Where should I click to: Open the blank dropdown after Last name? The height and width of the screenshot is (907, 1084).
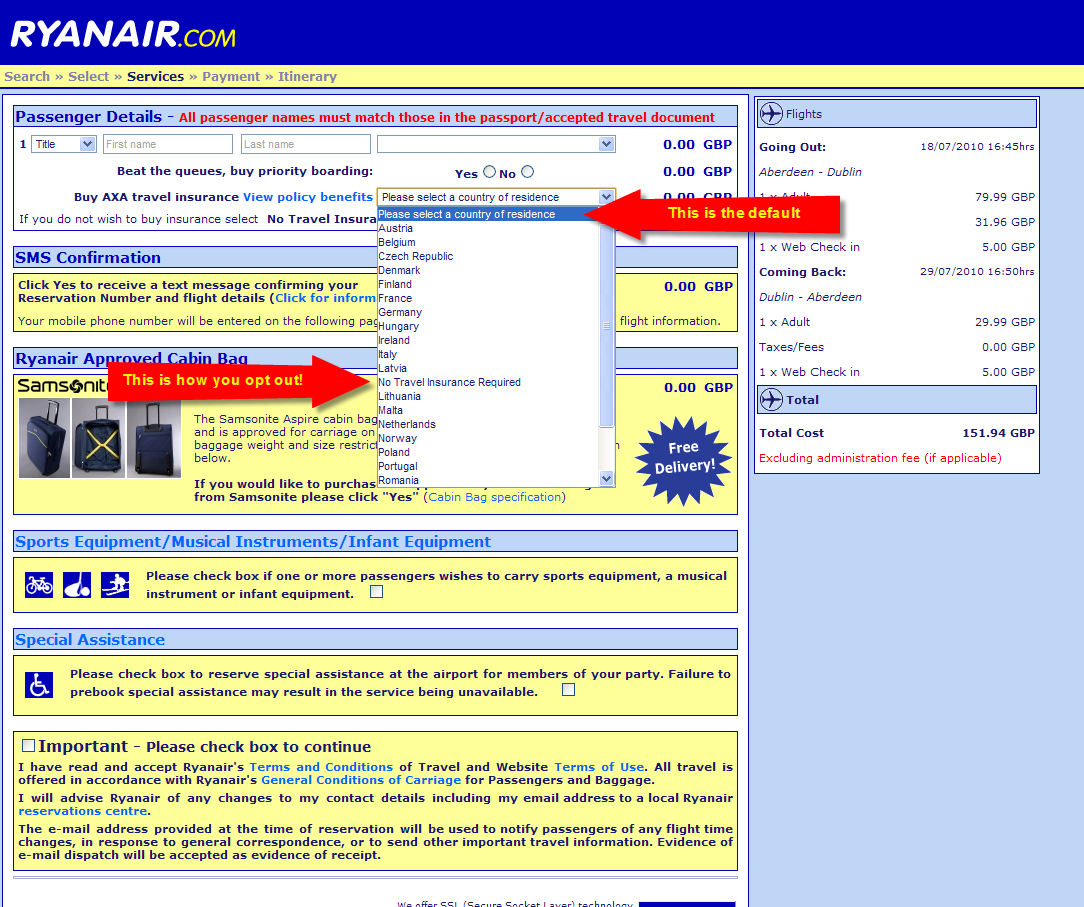[x=496, y=144]
